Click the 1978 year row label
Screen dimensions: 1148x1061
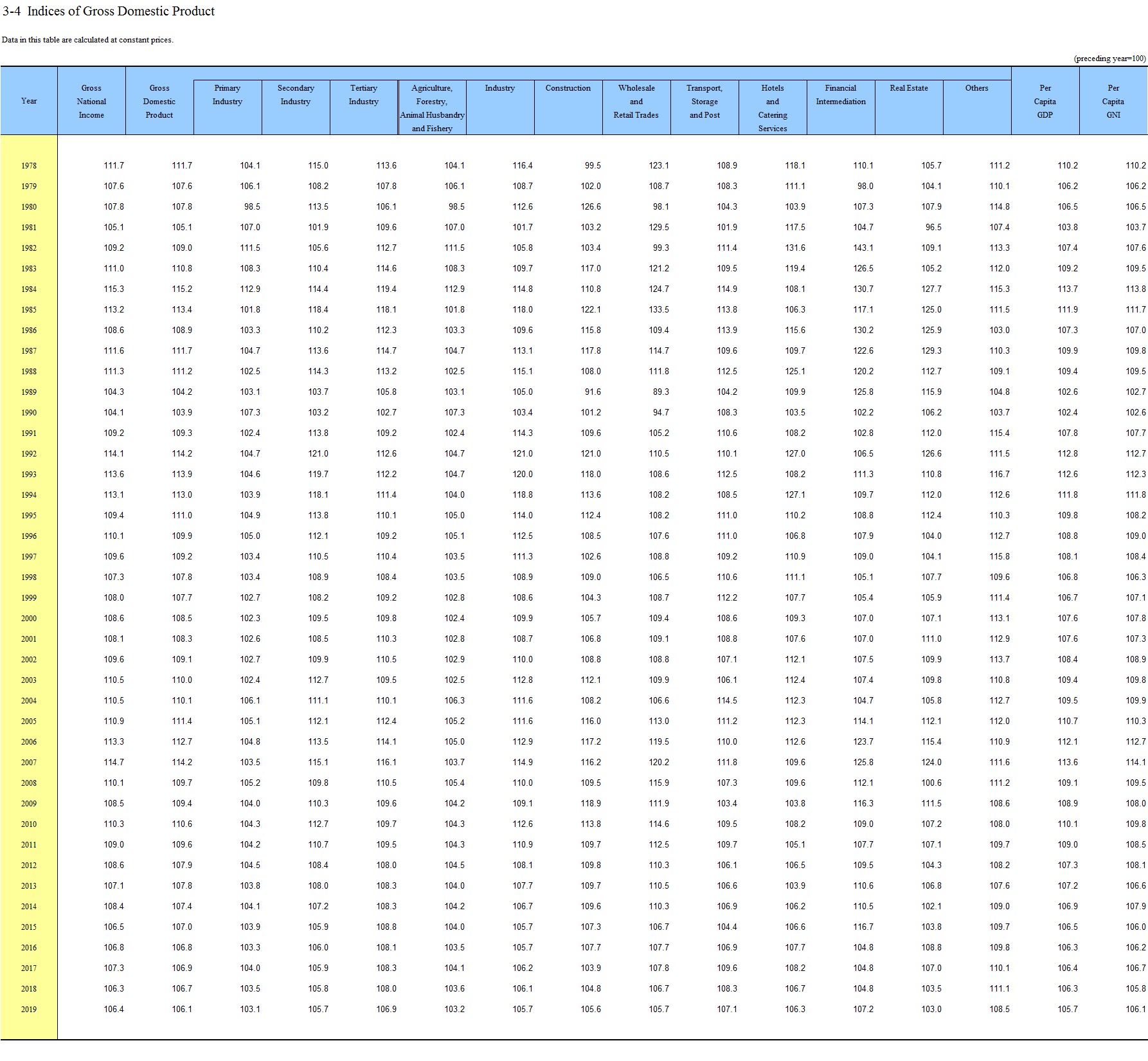29,166
